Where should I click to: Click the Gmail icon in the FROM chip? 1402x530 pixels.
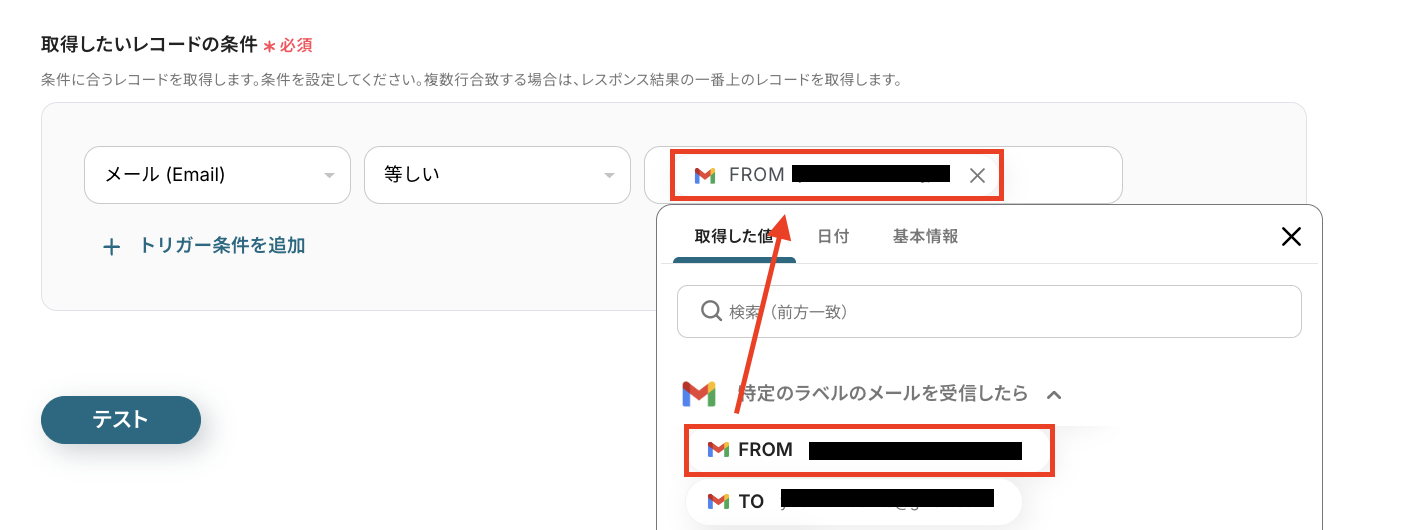[705, 176]
